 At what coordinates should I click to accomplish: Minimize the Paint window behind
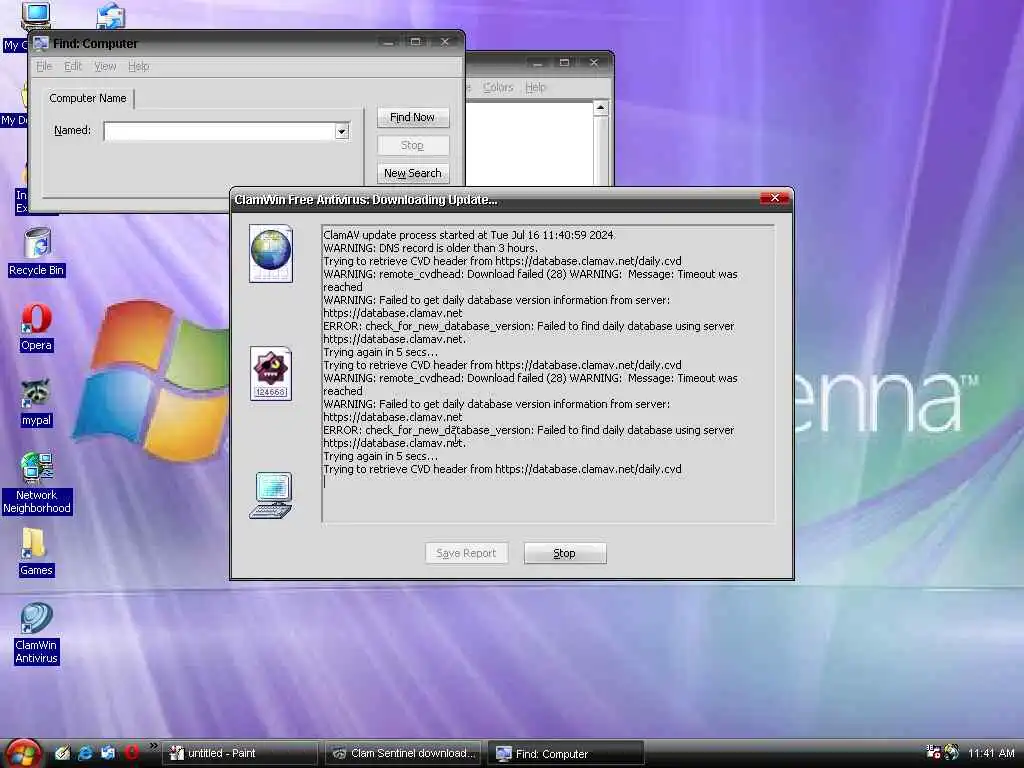537,63
